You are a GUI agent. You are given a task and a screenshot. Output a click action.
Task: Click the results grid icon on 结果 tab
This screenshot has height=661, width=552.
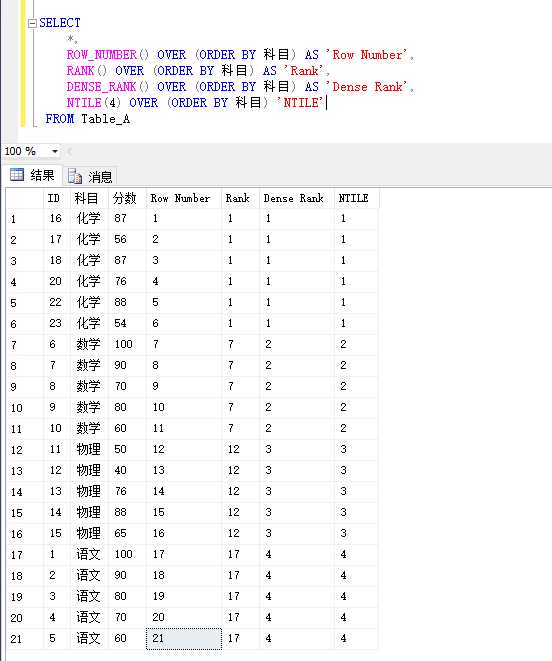[17, 175]
